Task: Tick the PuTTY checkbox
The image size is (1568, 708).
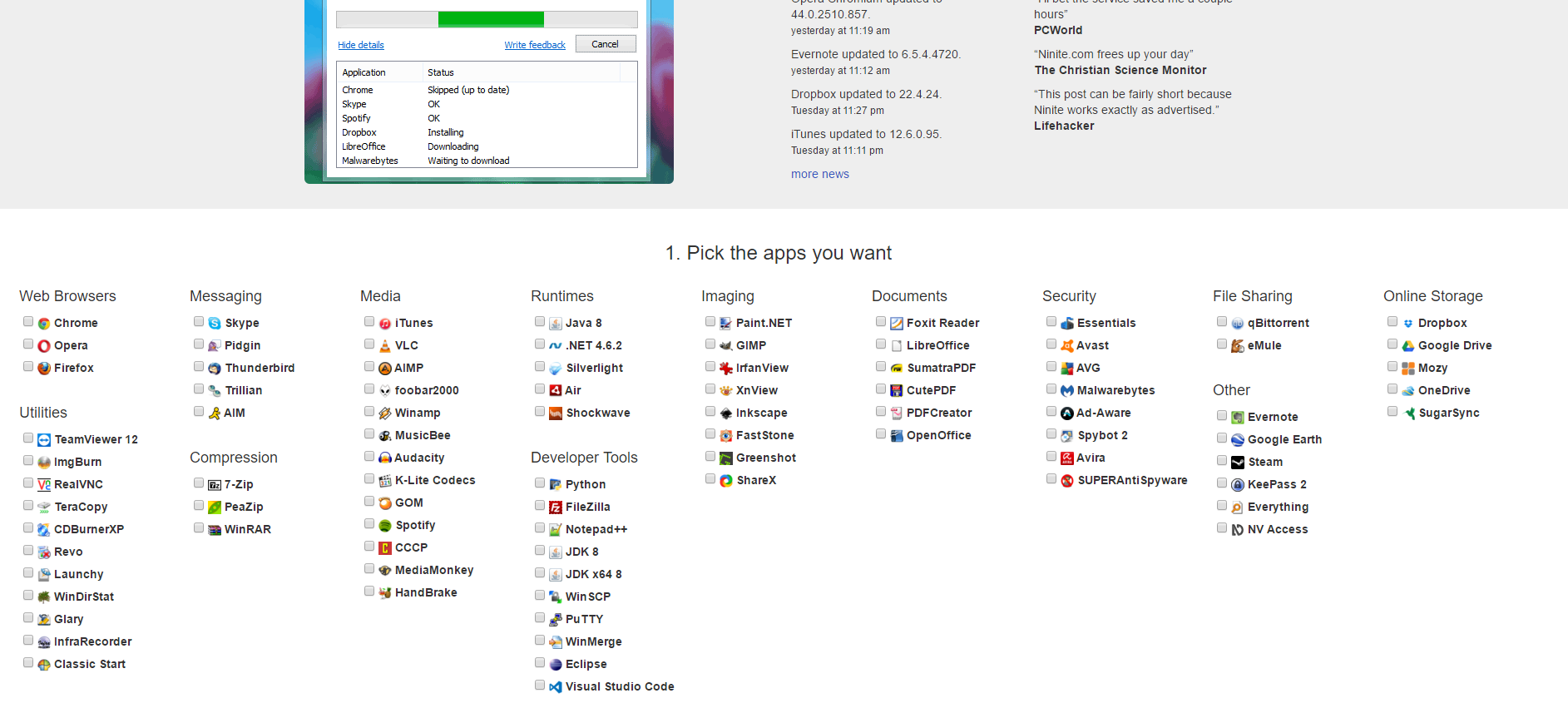Action: (540, 617)
